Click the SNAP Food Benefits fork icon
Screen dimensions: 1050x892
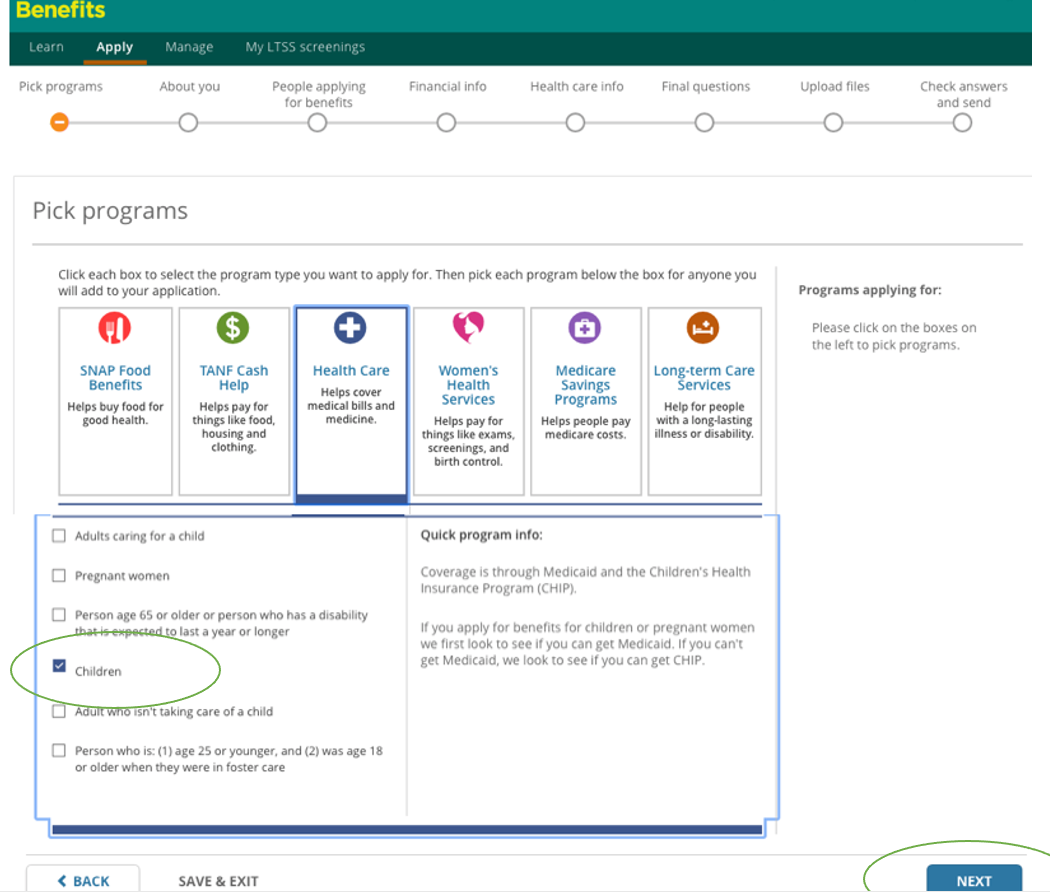point(115,327)
